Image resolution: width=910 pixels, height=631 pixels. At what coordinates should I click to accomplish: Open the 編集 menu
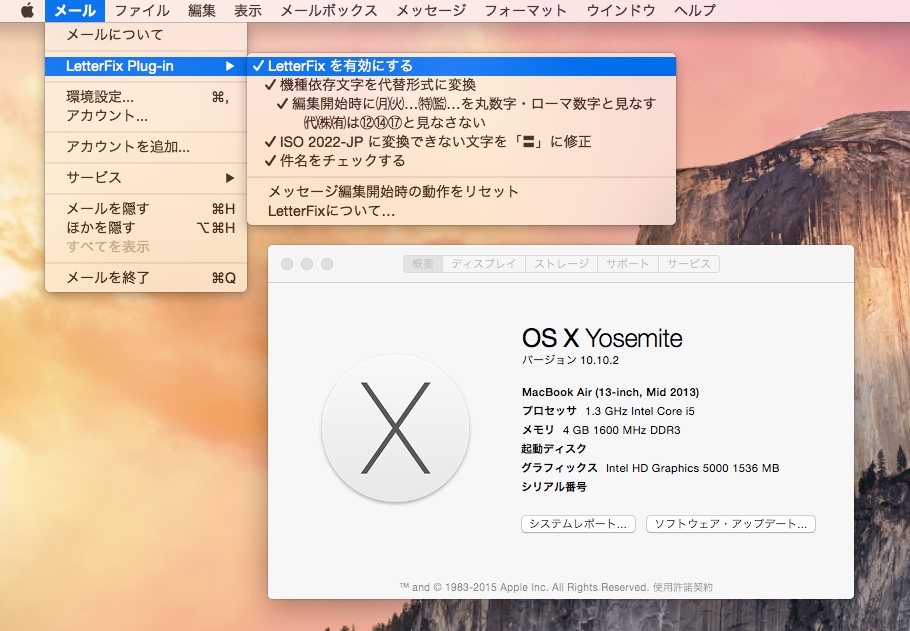click(x=202, y=10)
